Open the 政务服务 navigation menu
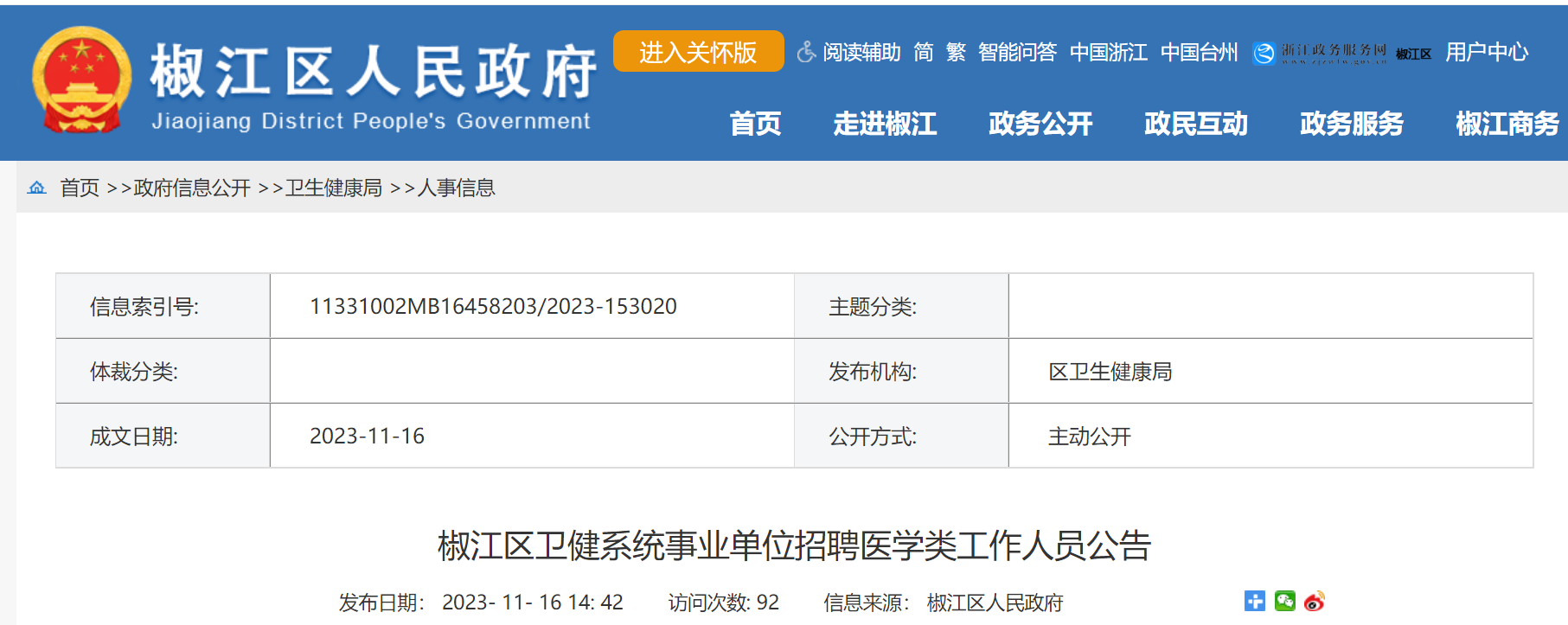This screenshot has height=625, width=1568. (1352, 124)
